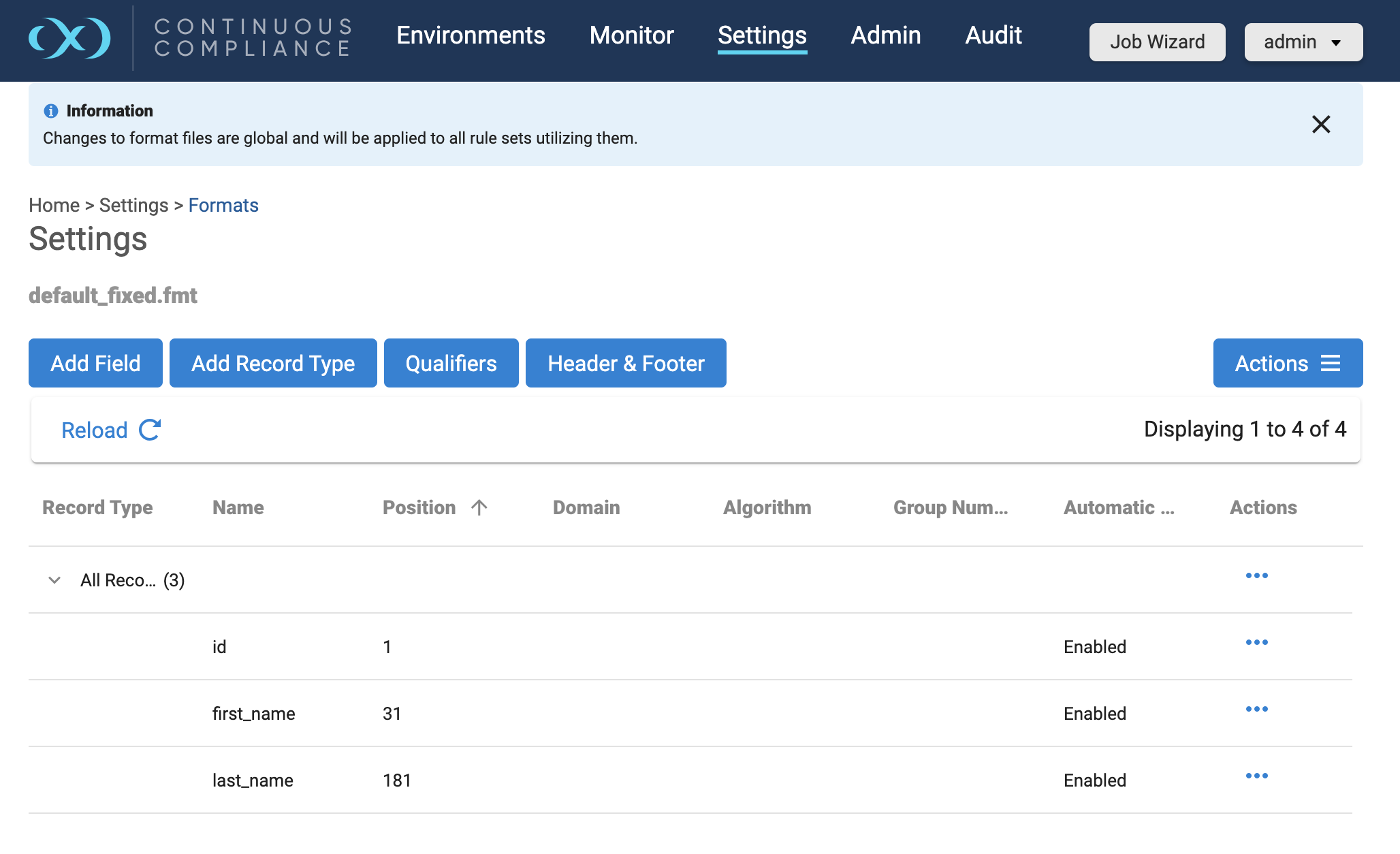The height and width of the screenshot is (854, 1400).
Task: Dismiss the Information banner with X
Action: click(1320, 124)
